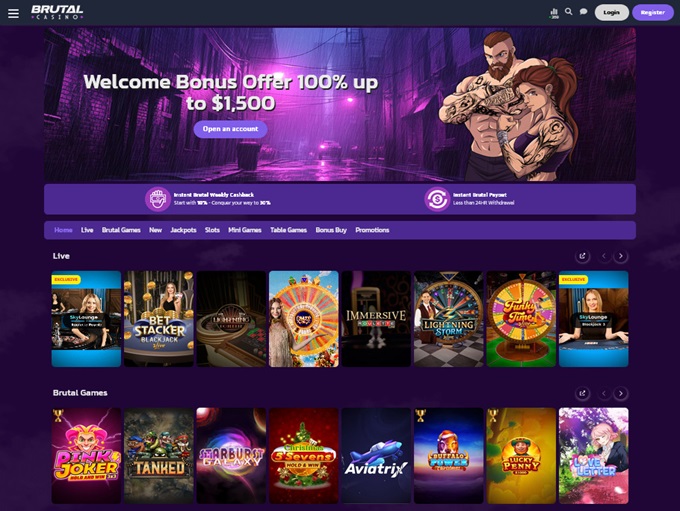
Task: Click the Register button
Action: click(653, 13)
